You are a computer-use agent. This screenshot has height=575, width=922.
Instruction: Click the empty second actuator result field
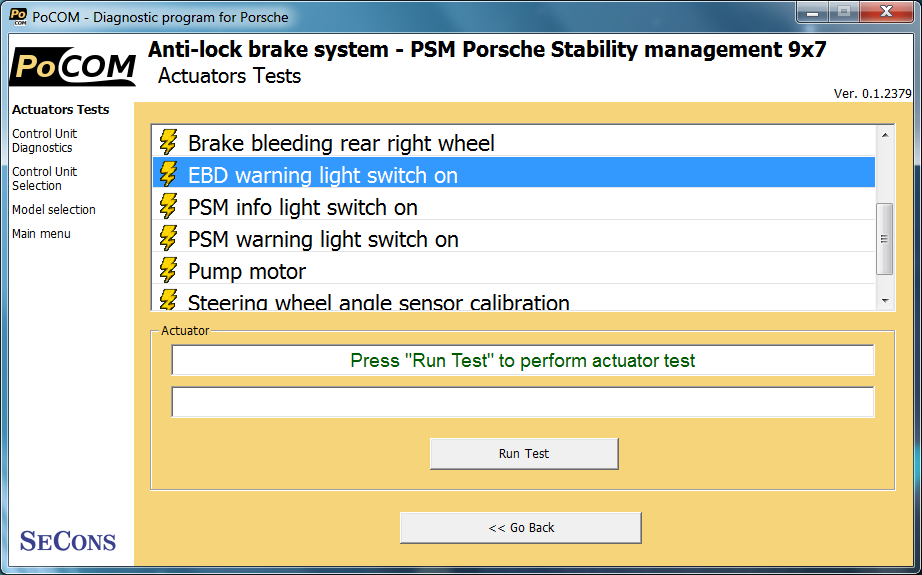point(523,402)
